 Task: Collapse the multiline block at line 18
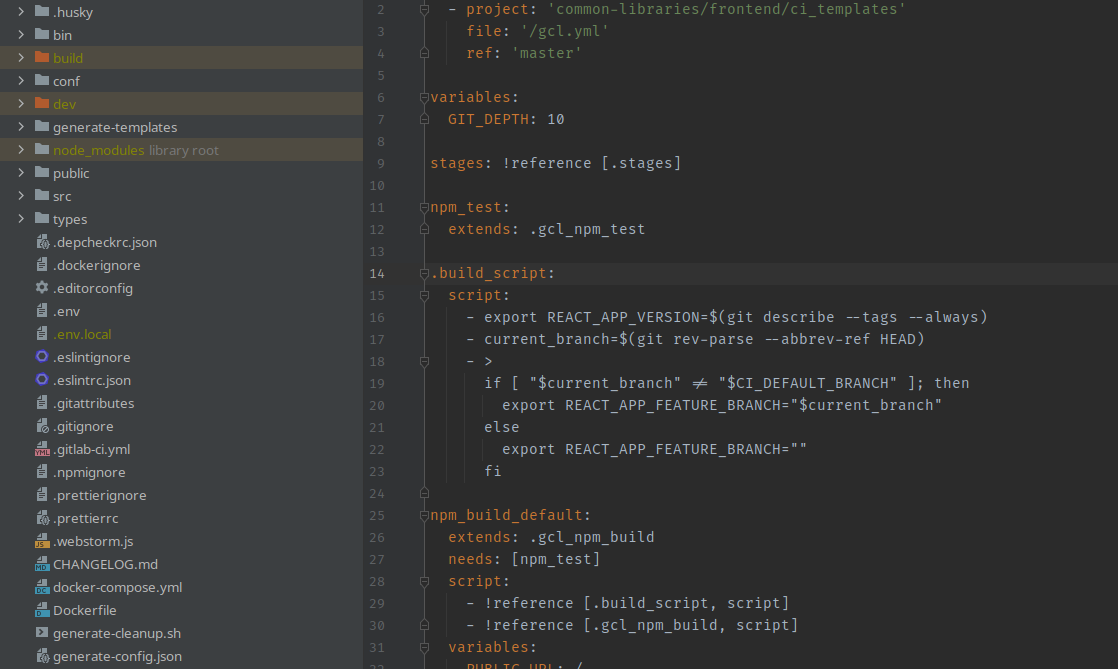pos(424,362)
